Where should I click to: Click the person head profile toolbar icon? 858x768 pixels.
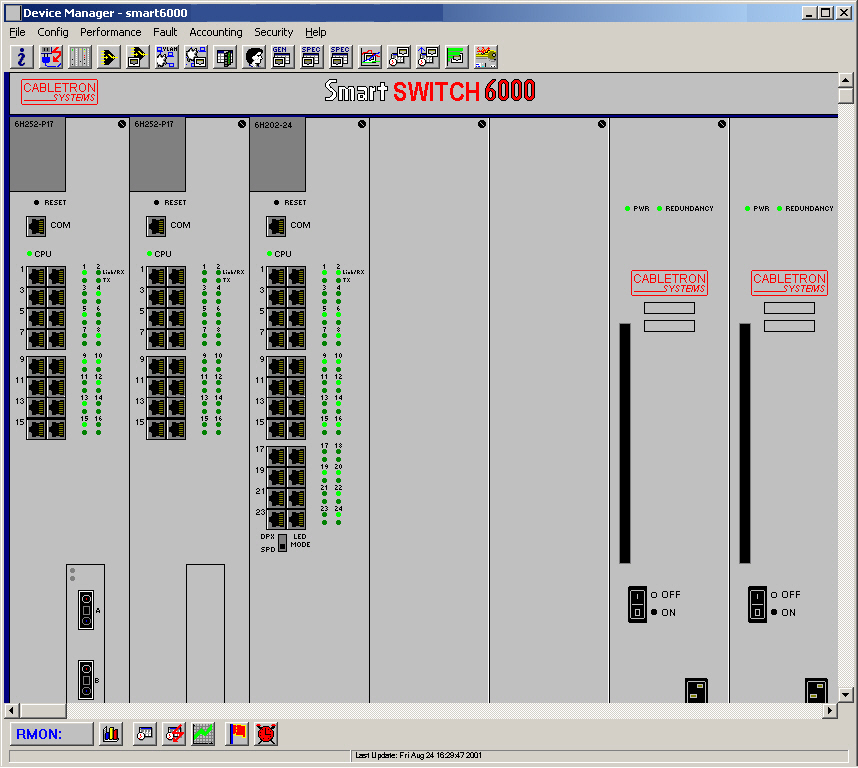(x=254, y=57)
